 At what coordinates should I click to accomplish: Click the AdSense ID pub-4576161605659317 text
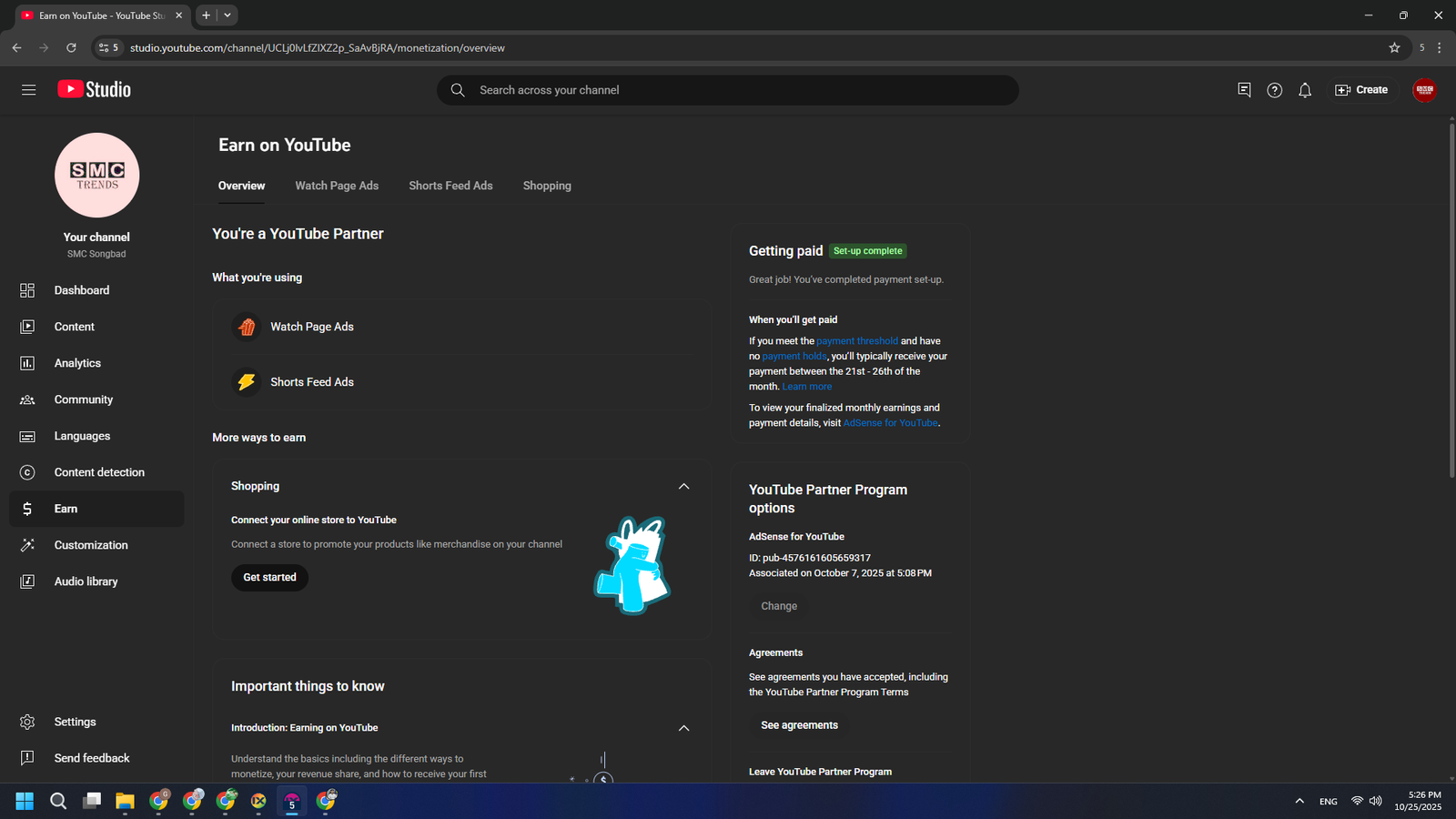click(810, 558)
